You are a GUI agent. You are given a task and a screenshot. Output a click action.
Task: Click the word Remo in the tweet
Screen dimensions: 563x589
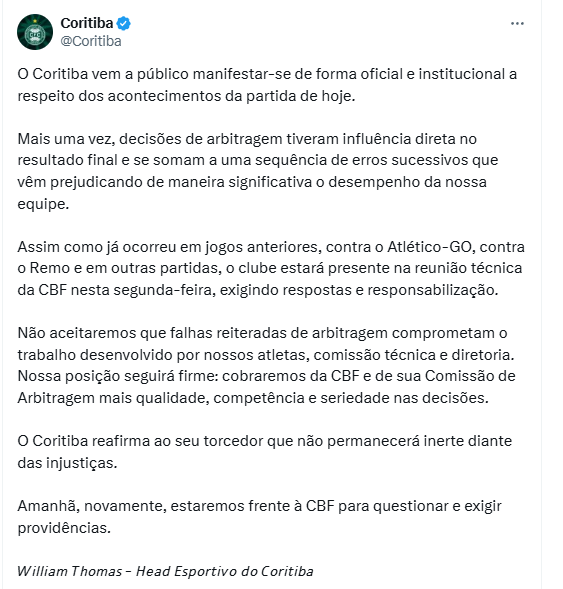pos(48,268)
